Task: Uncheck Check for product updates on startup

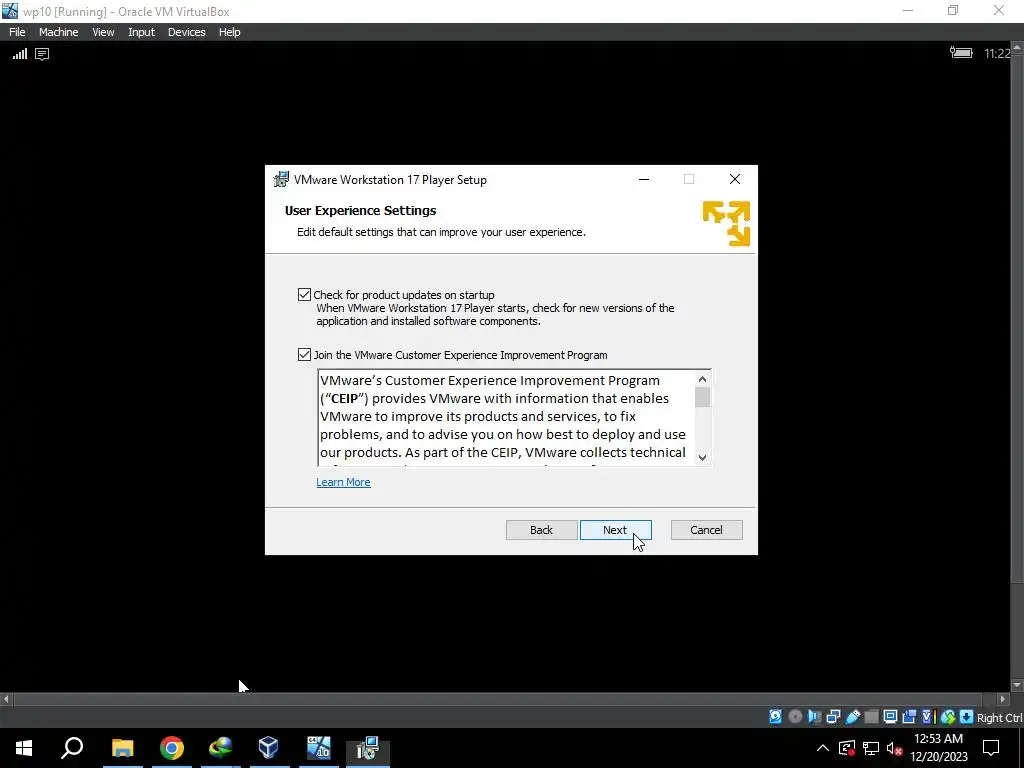Action: (304, 295)
